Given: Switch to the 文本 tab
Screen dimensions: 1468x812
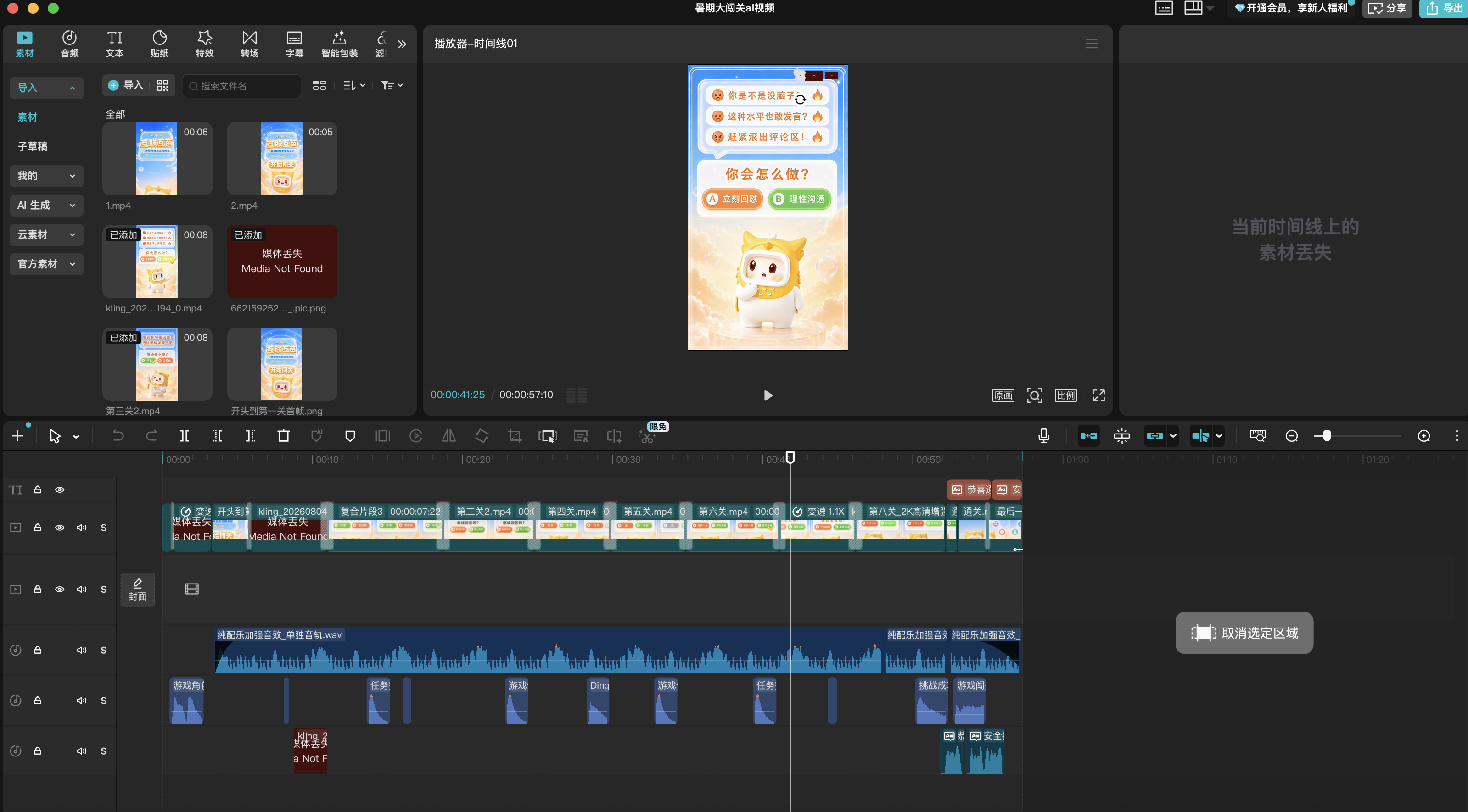Looking at the screenshot, I should click(115, 44).
